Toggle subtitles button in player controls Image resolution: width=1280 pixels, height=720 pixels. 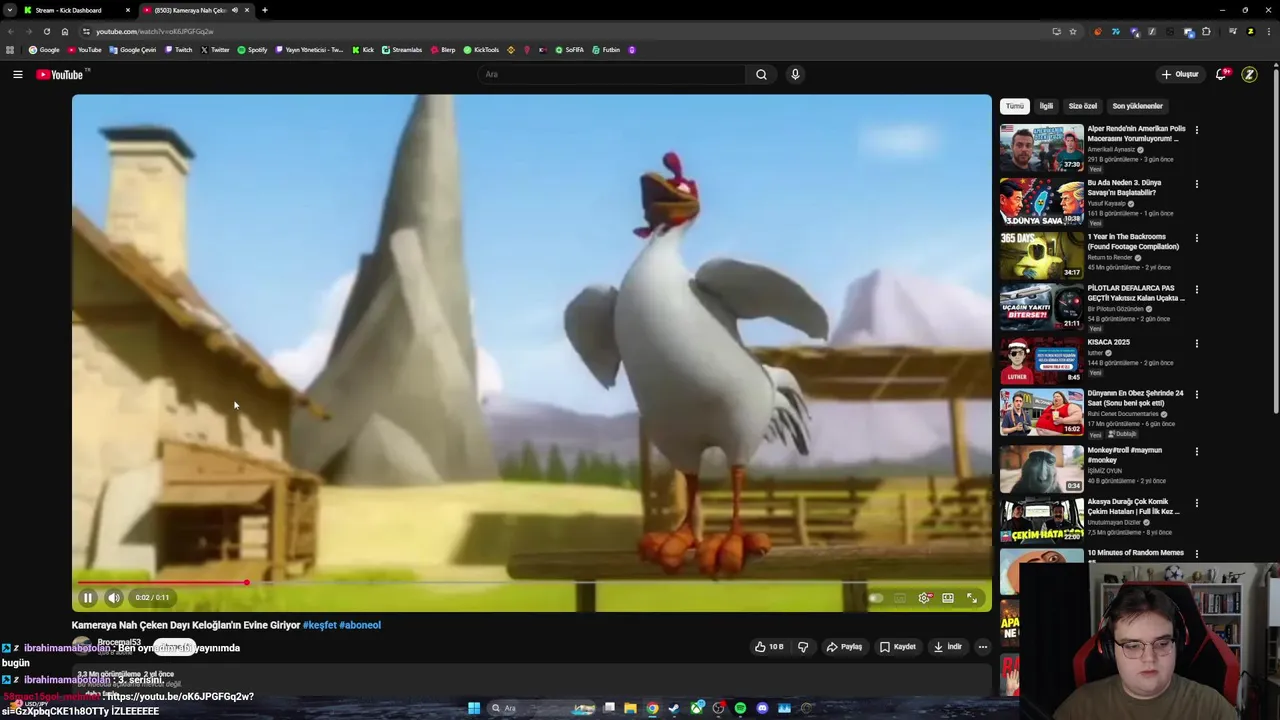coord(900,598)
